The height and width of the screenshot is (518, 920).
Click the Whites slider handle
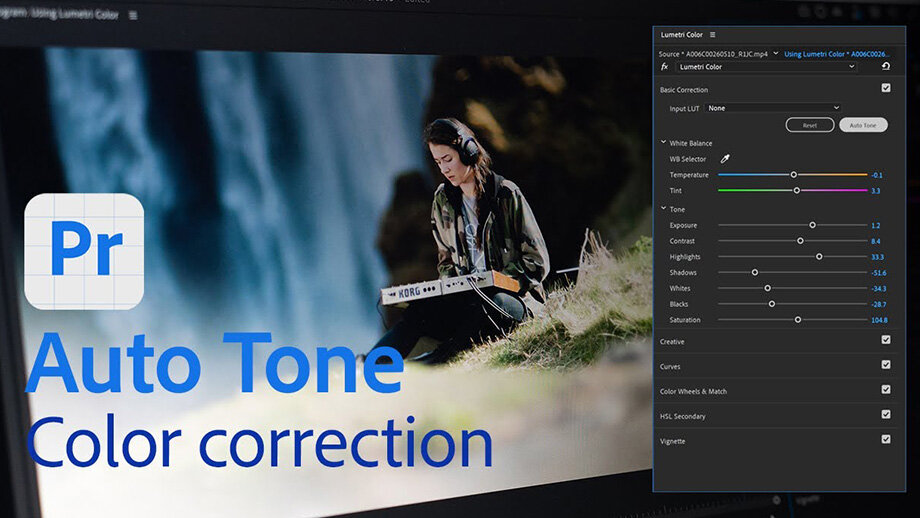coord(767,288)
